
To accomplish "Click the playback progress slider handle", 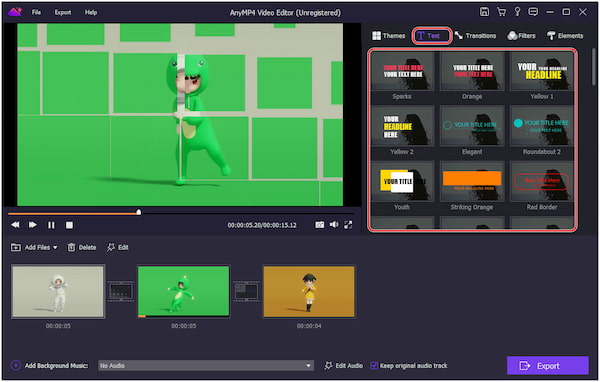I will [139, 212].
